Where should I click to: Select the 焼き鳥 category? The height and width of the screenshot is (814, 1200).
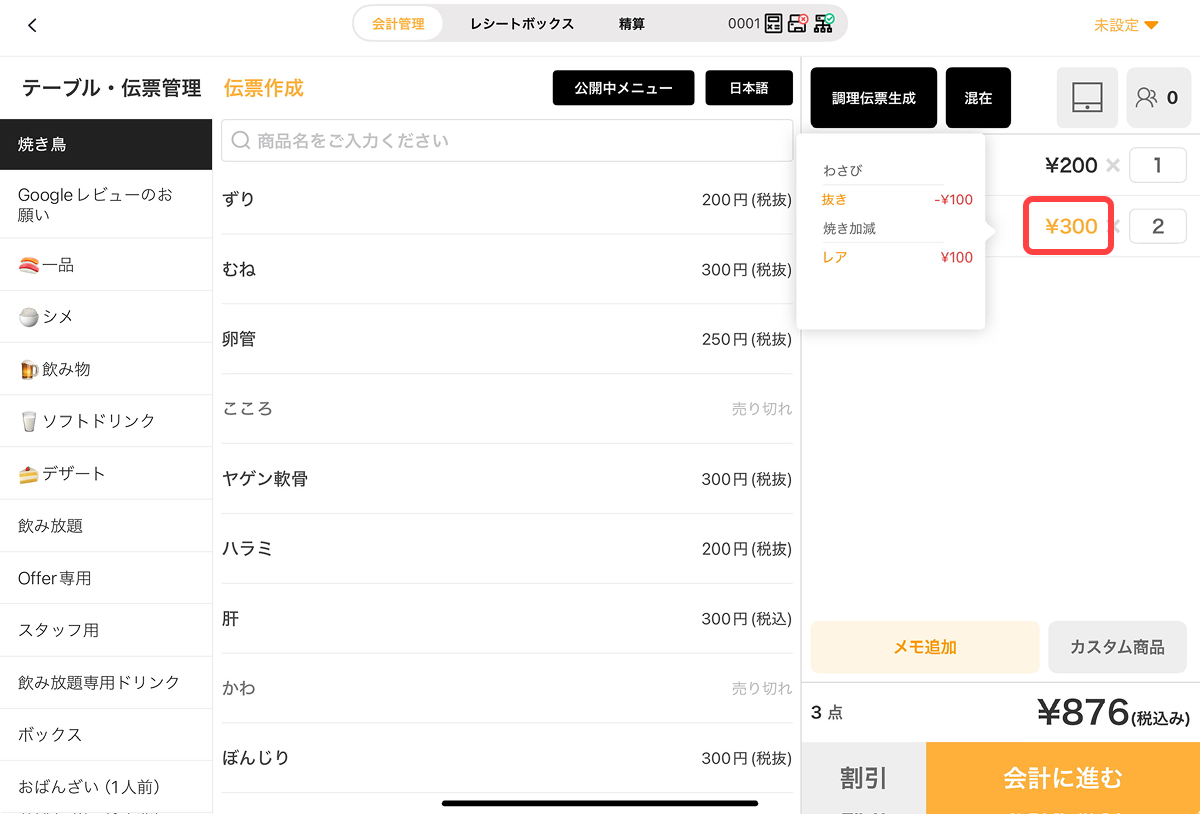[106, 144]
